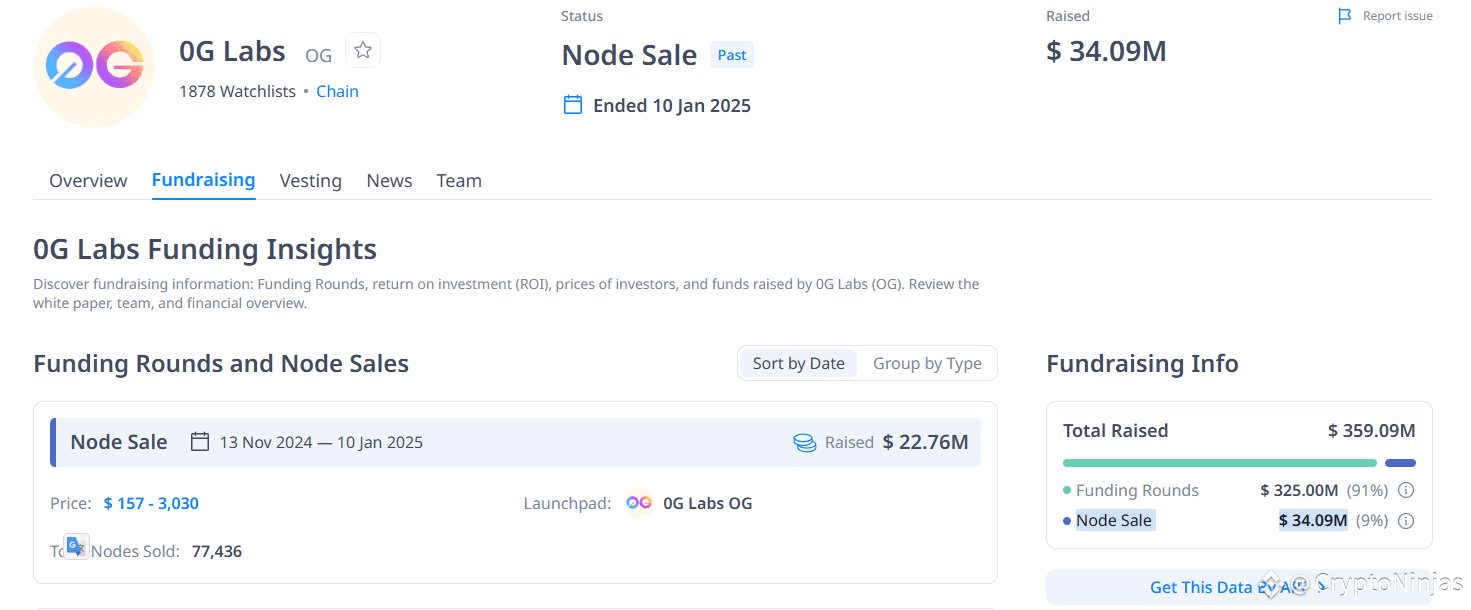Viewport: 1471px width, 610px height.
Task: Click the green funding rounds progress bar
Action: tap(1219, 463)
